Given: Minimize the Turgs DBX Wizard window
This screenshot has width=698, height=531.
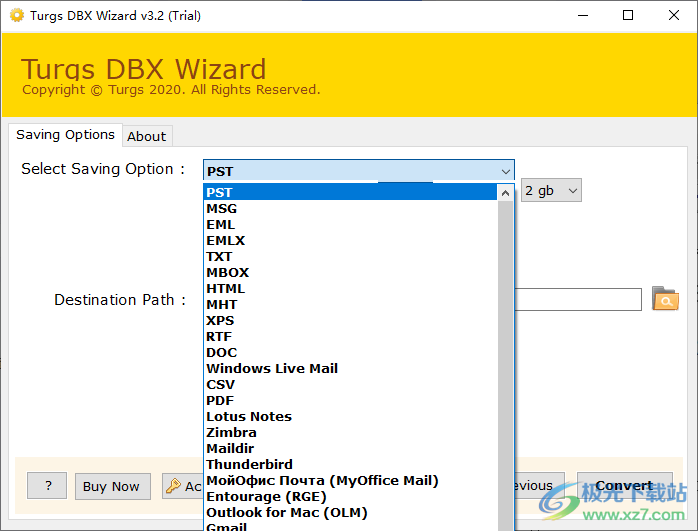Looking at the screenshot, I should [583, 16].
